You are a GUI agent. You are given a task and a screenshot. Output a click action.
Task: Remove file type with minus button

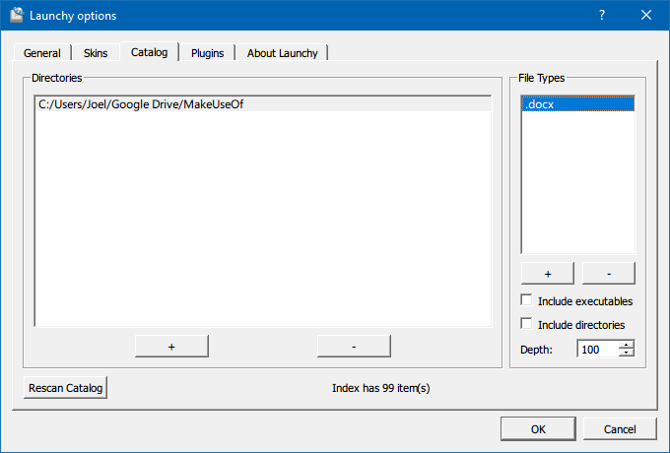[x=609, y=274]
